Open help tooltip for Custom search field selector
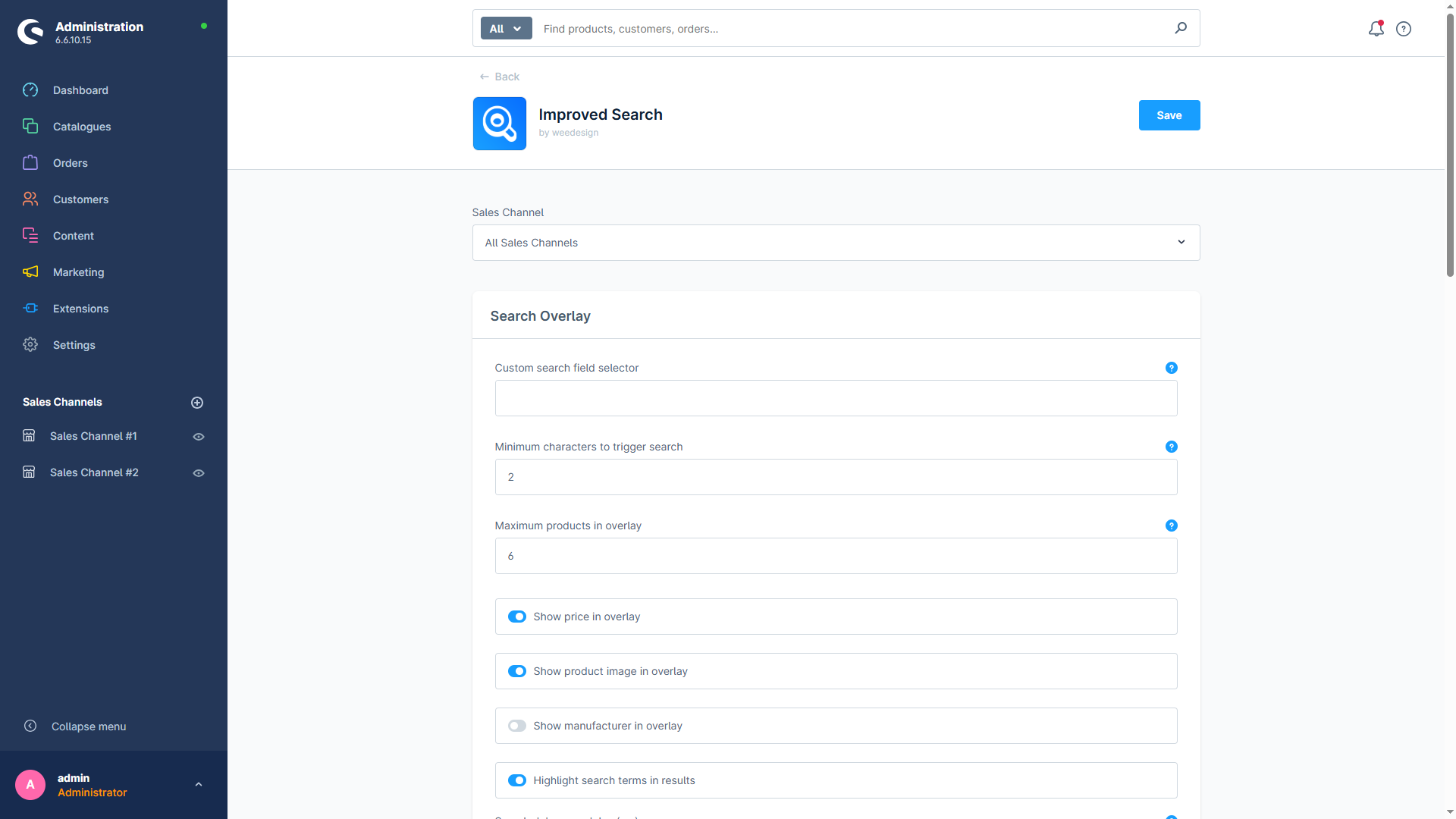The height and width of the screenshot is (819, 1456). tap(1171, 368)
